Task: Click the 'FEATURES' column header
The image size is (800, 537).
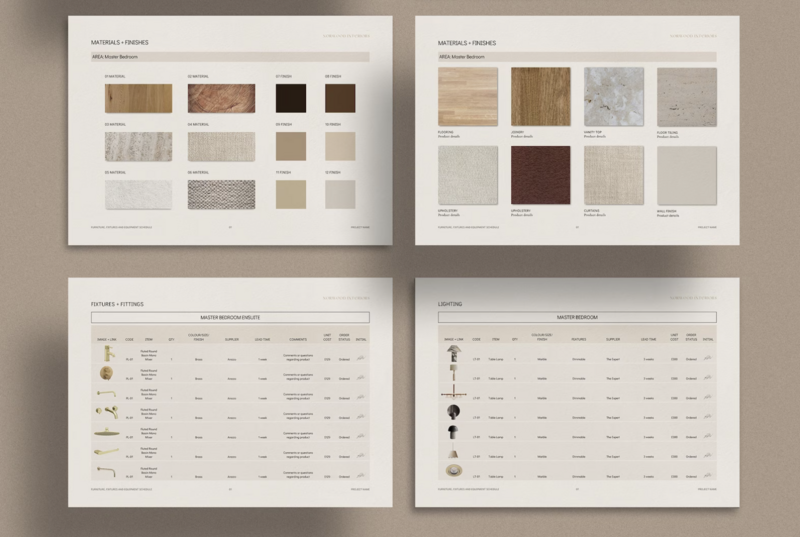Action: [x=579, y=339]
